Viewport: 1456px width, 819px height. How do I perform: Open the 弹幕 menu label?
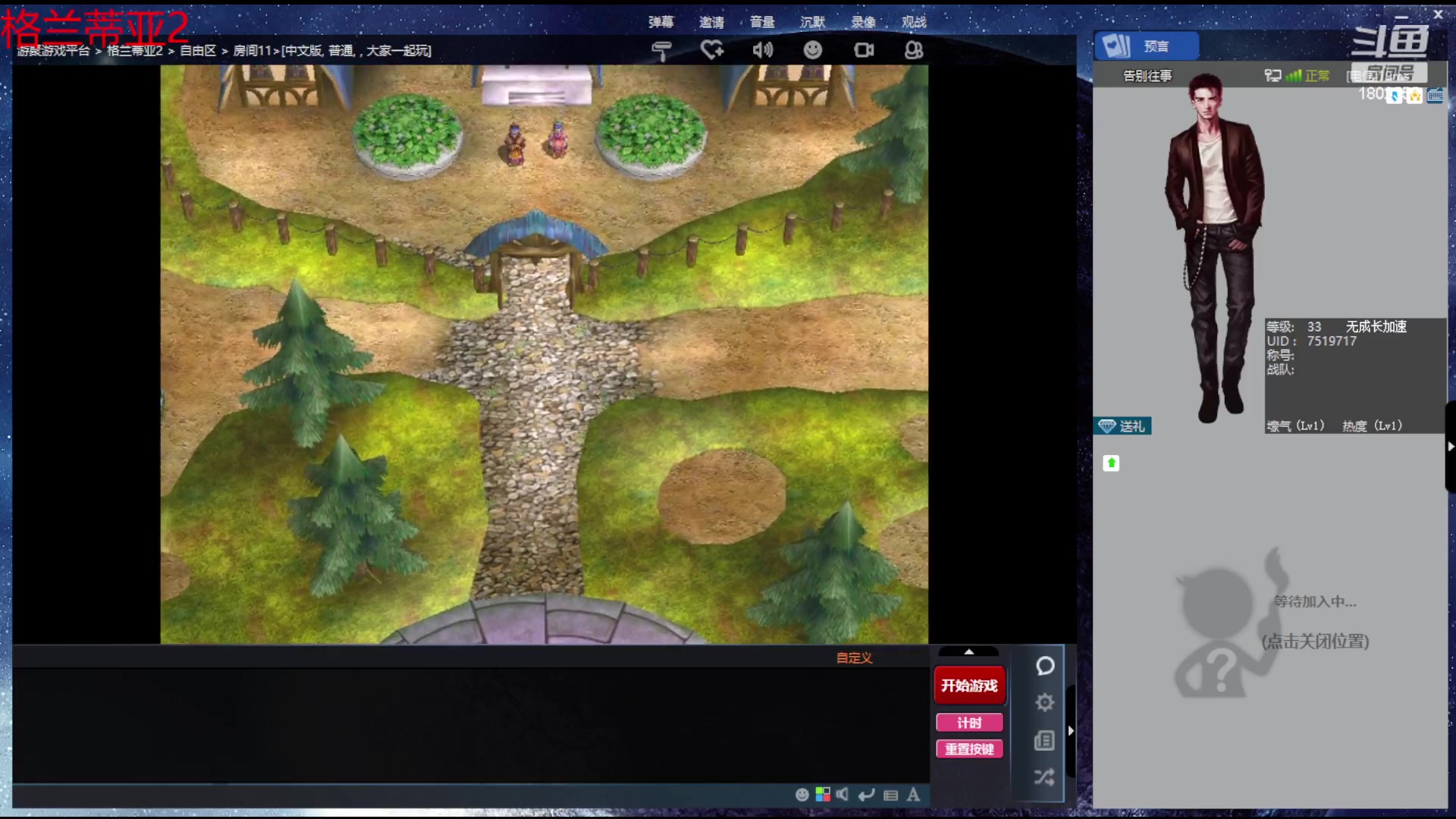[661, 22]
